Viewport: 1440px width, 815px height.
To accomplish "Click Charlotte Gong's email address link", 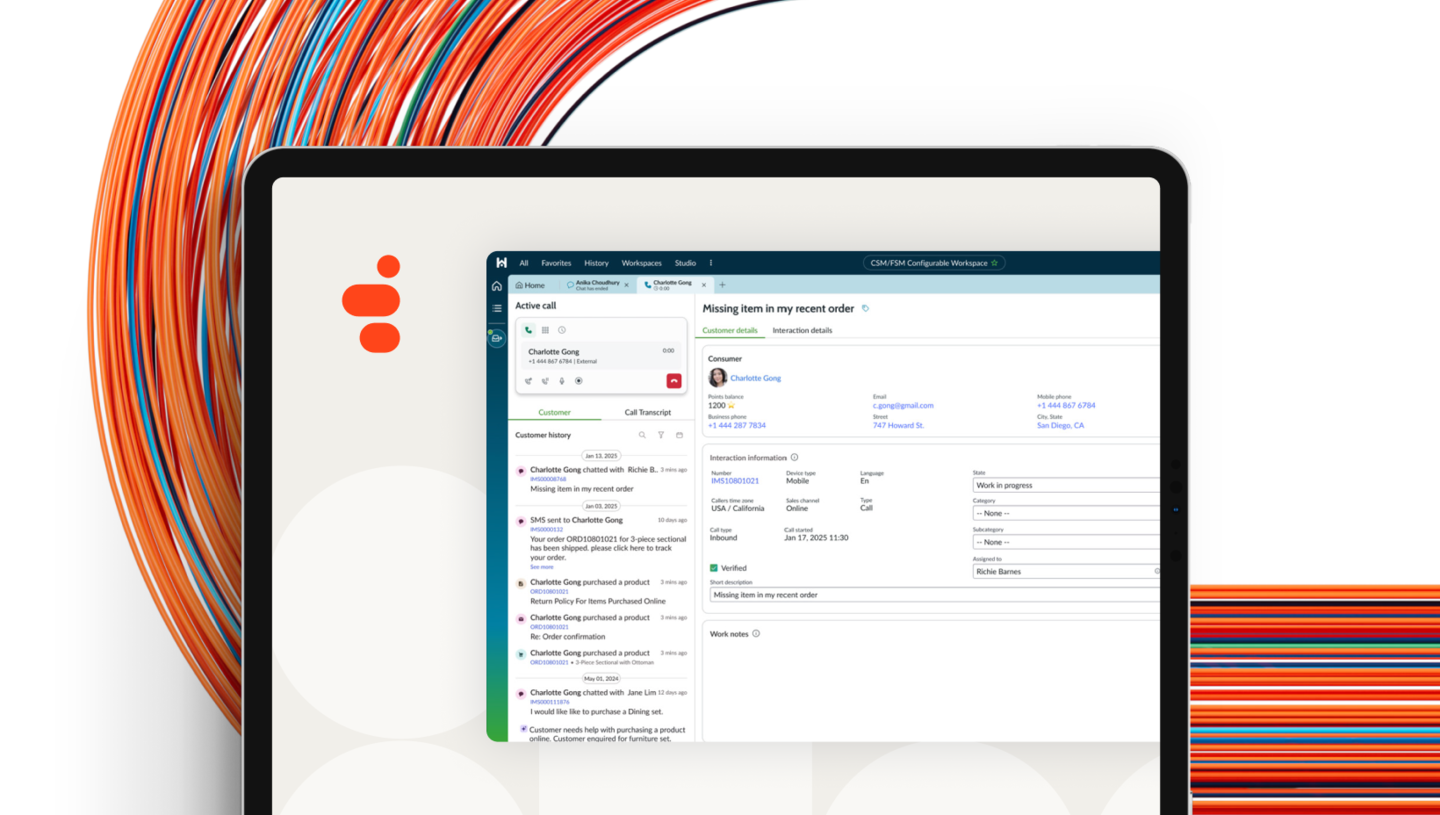I will [x=902, y=405].
